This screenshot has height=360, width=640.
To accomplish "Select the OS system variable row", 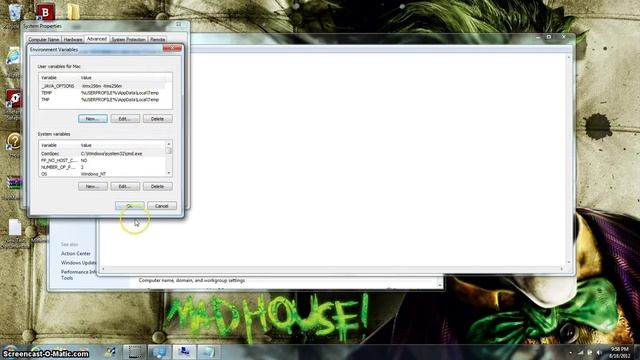I will click(x=102, y=174).
